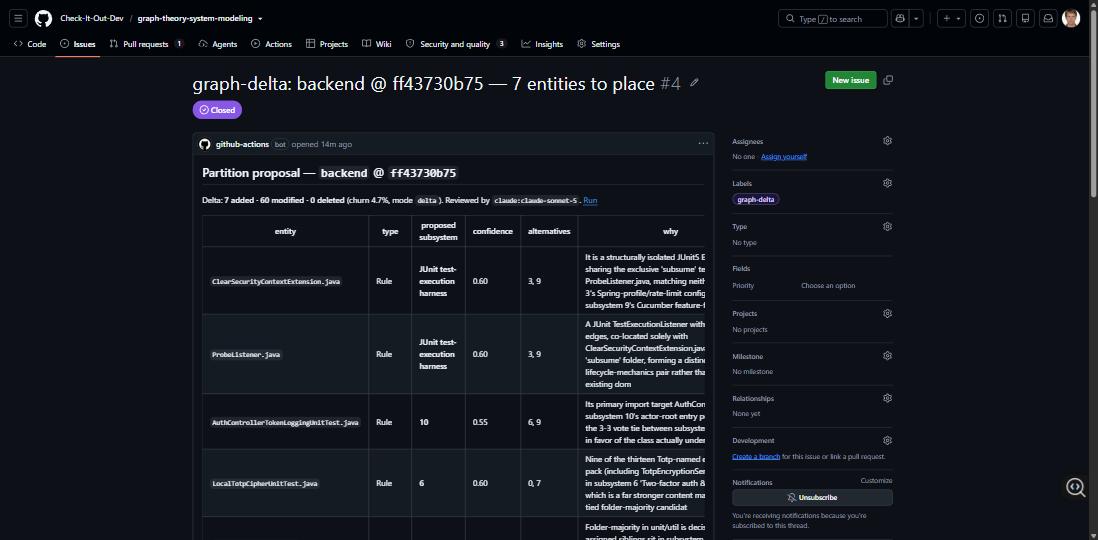Open the Security and quality tab

[x=457, y=44]
